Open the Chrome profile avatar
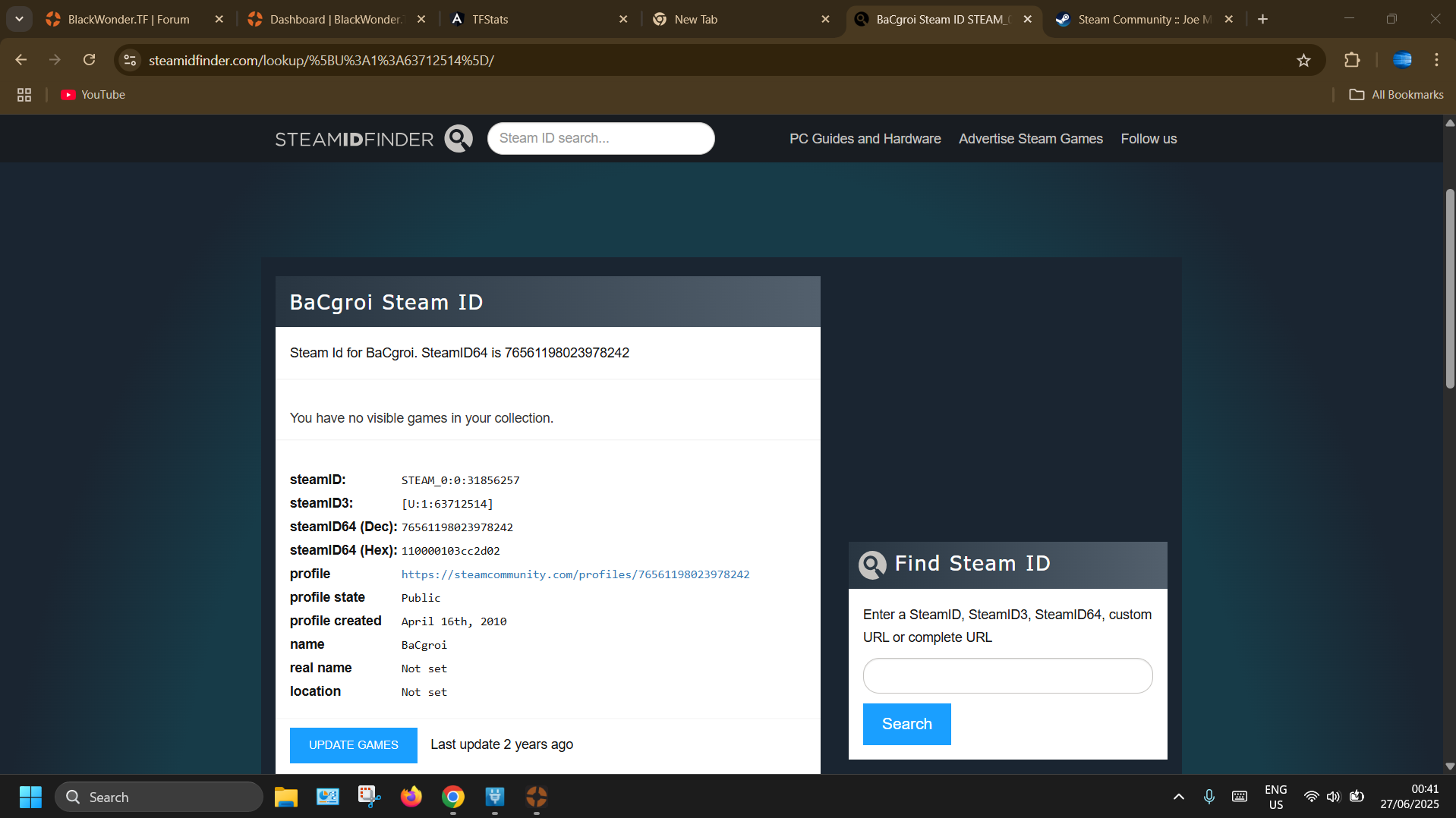Viewport: 1456px width, 818px height. pyautogui.click(x=1402, y=60)
